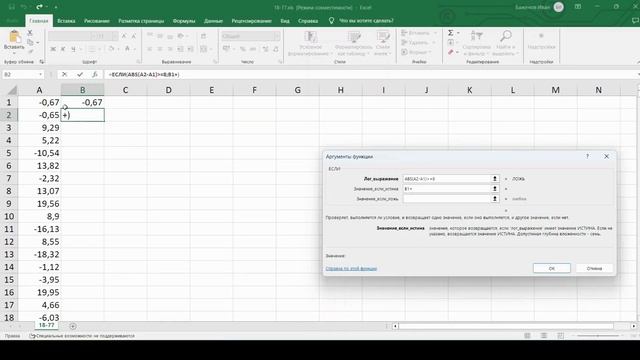
Task: Open the Разметка страницы ribbon tab
Action: [141, 21]
